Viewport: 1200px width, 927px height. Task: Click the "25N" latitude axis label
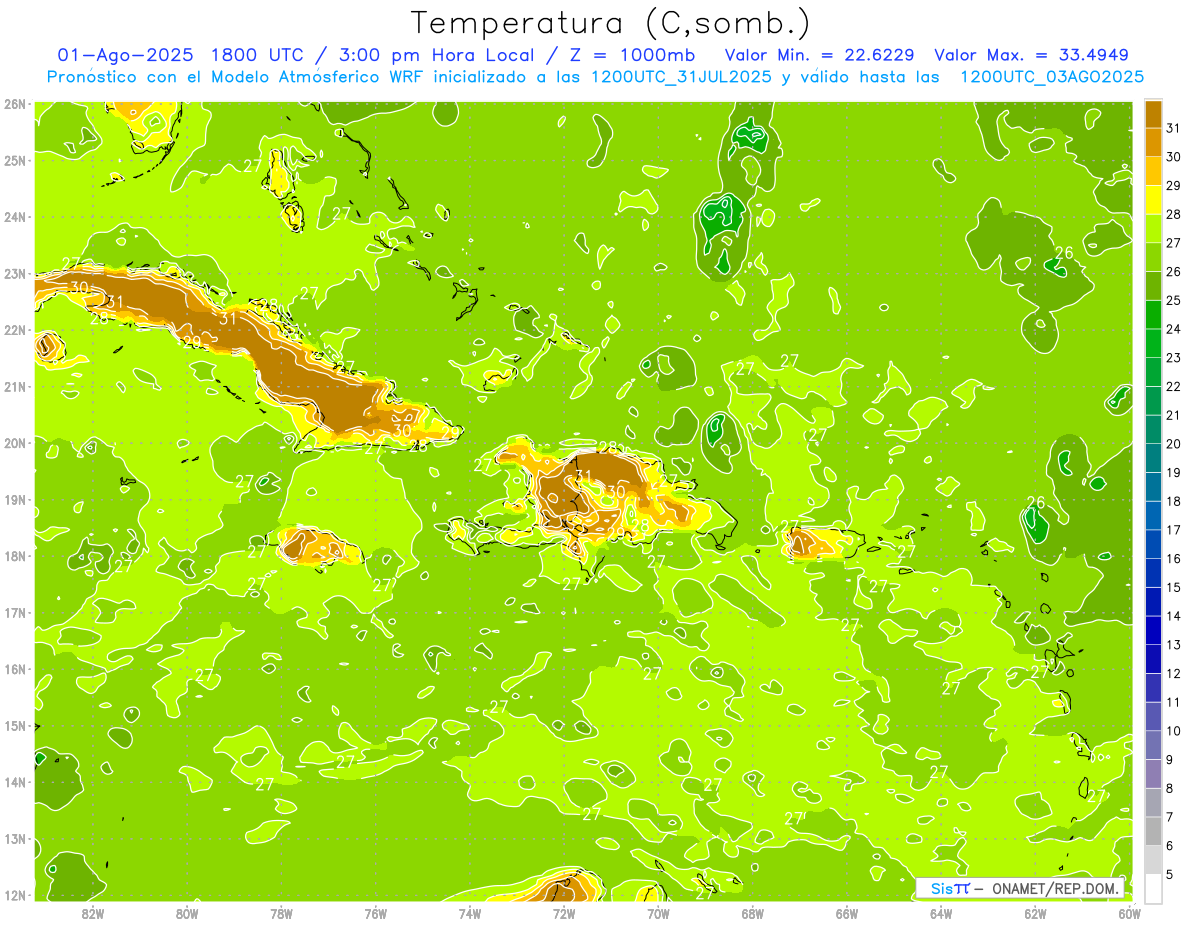click(14, 160)
